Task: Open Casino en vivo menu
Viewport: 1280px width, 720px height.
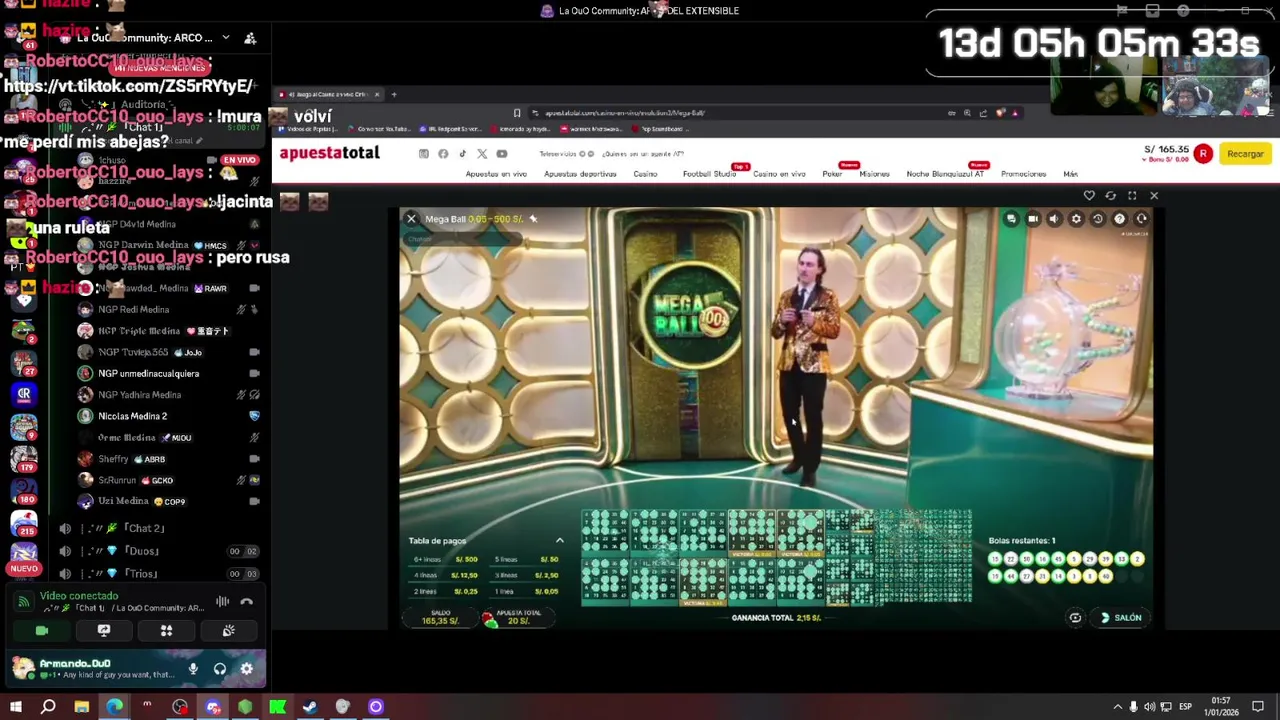Action: click(x=779, y=174)
